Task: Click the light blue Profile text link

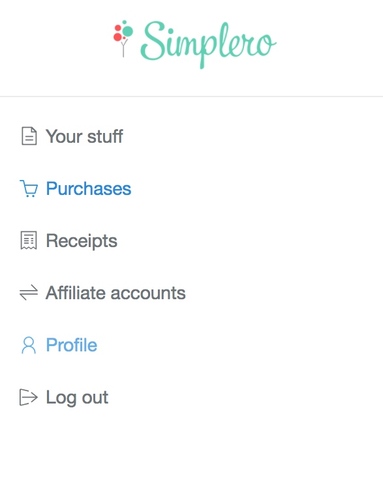Action: 72,345
